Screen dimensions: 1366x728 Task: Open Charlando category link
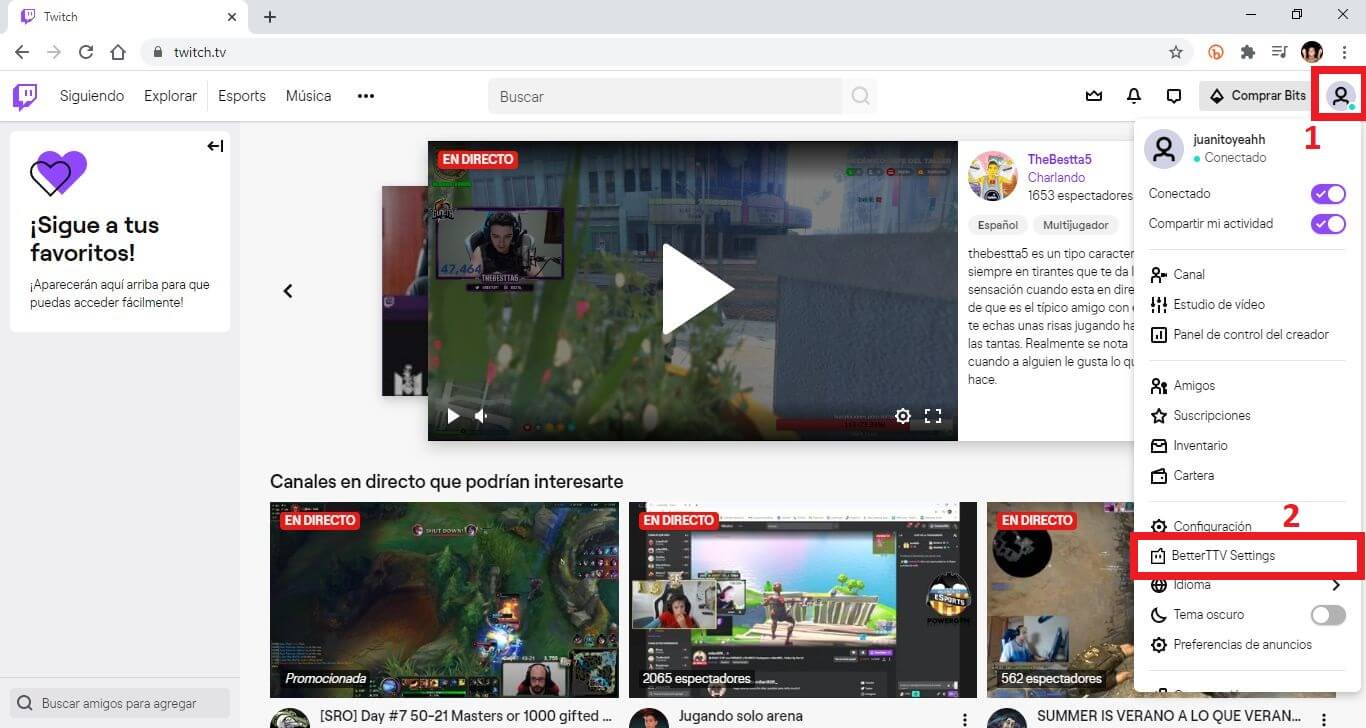pyautogui.click(x=1056, y=177)
